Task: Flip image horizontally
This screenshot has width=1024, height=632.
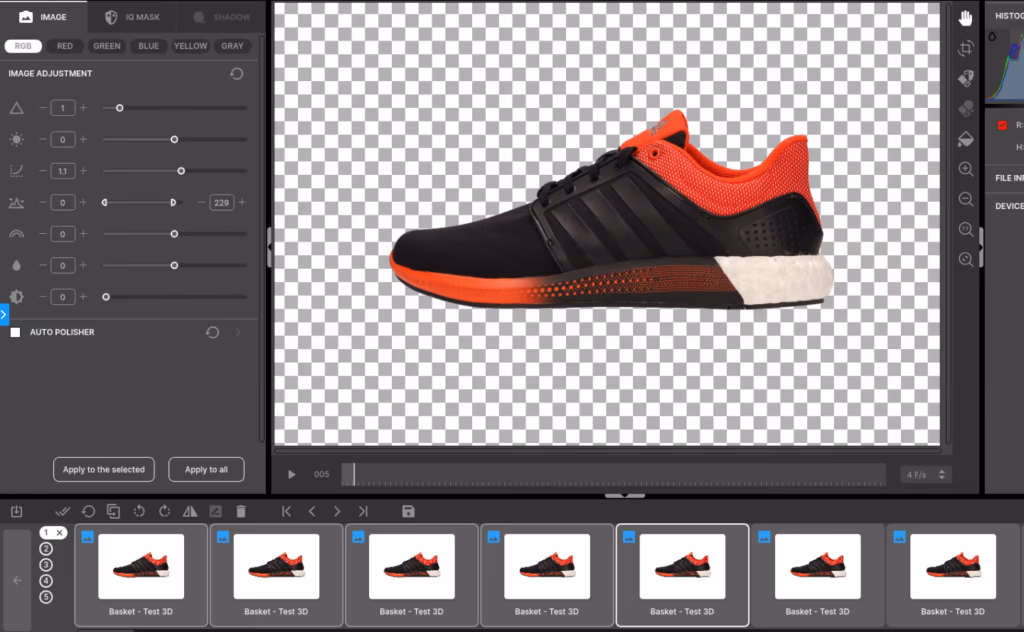Action: [x=190, y=511]
